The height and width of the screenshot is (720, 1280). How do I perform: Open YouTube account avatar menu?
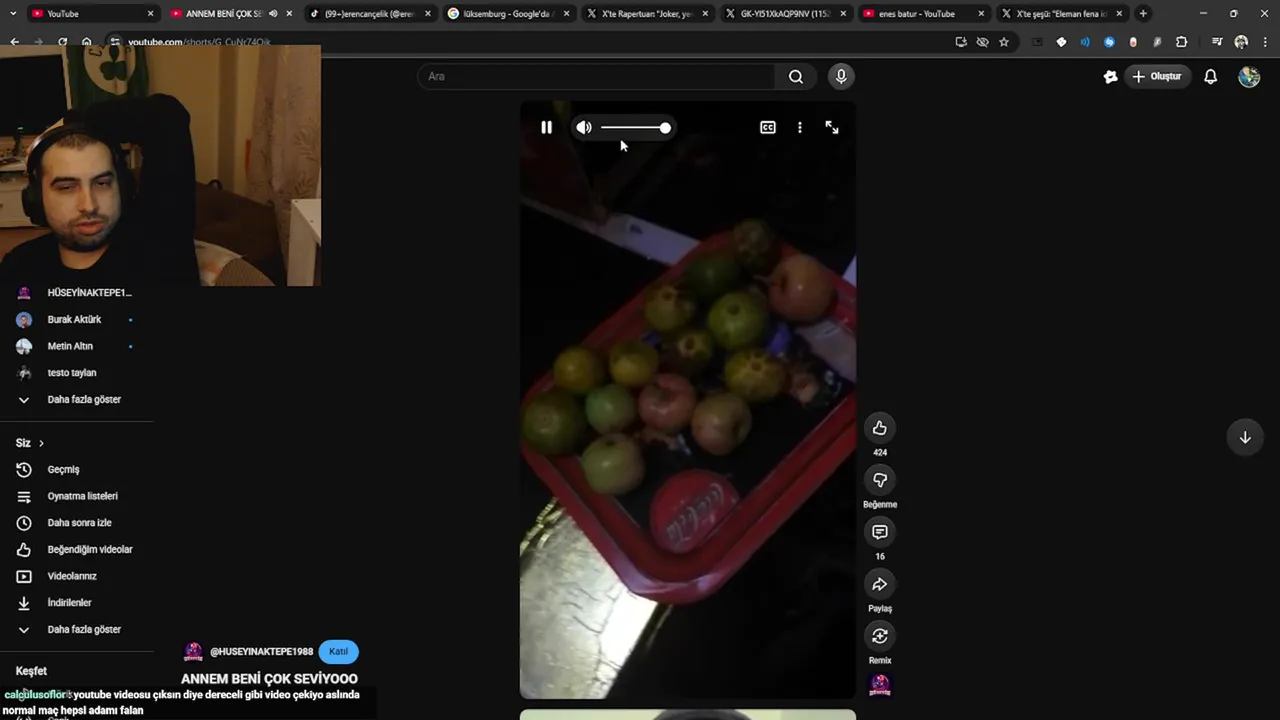[x=1249, y=76]
